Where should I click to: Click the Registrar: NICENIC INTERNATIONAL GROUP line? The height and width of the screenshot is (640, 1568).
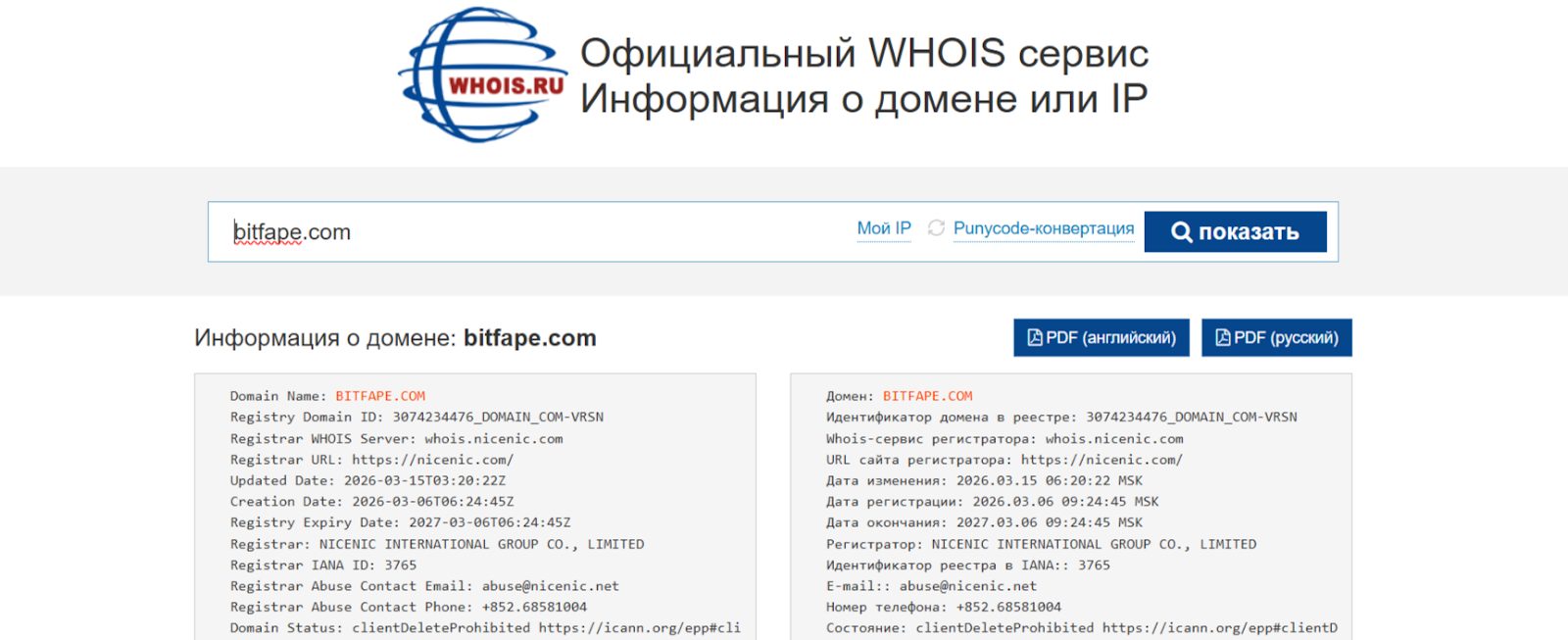pos(437,544)
